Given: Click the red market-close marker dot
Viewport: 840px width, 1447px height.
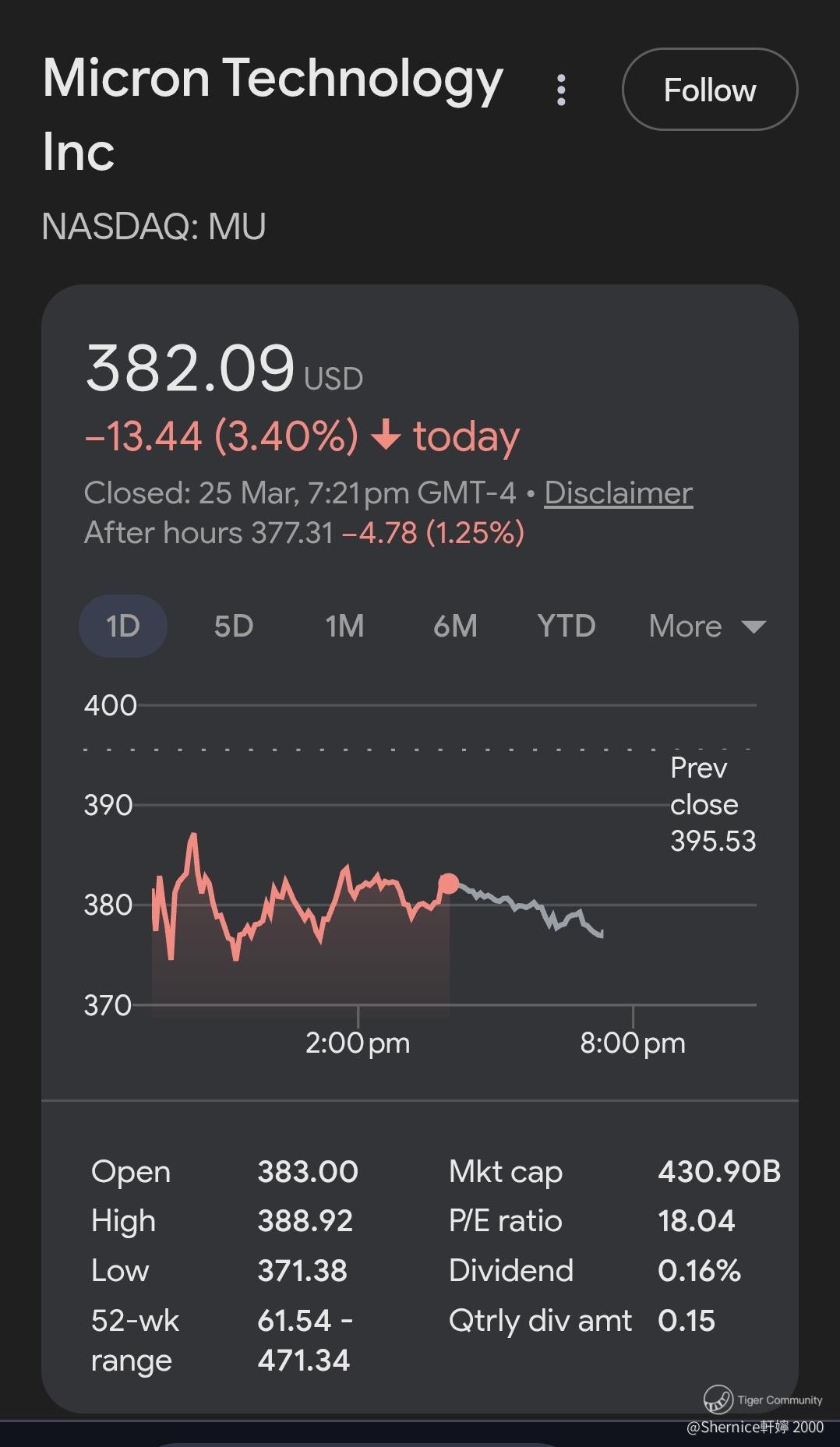Looking at the screenshot, I should click(449, 884).
